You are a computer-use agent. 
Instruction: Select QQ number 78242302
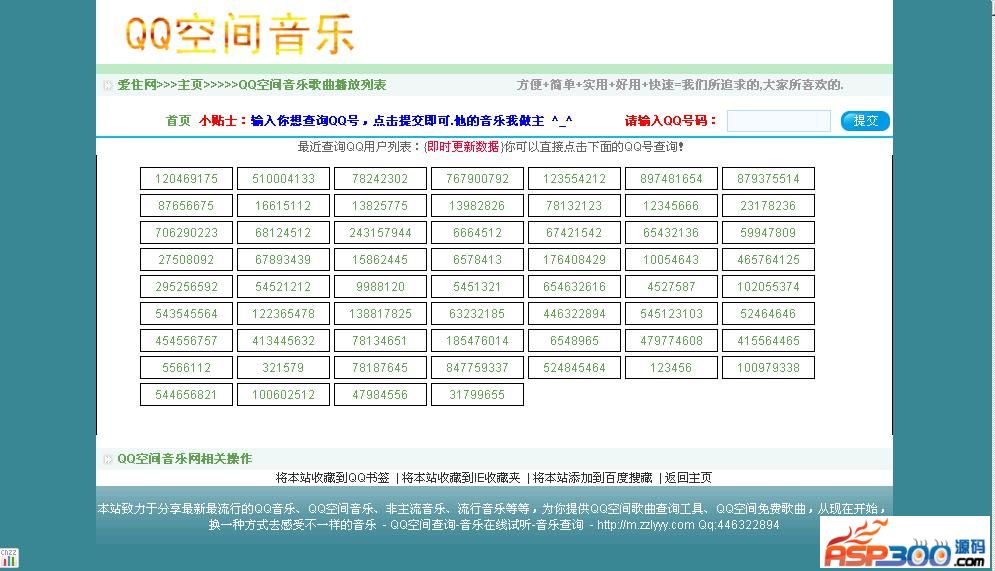pos(381,179)
